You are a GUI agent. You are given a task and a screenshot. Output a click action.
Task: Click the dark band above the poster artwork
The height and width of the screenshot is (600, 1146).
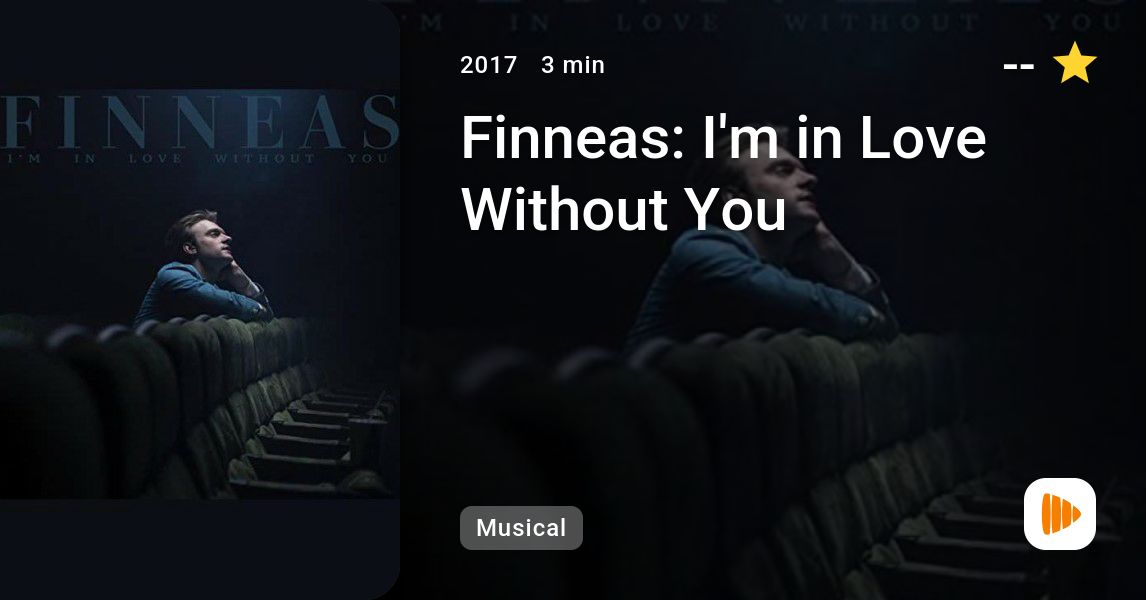point(200,44)
